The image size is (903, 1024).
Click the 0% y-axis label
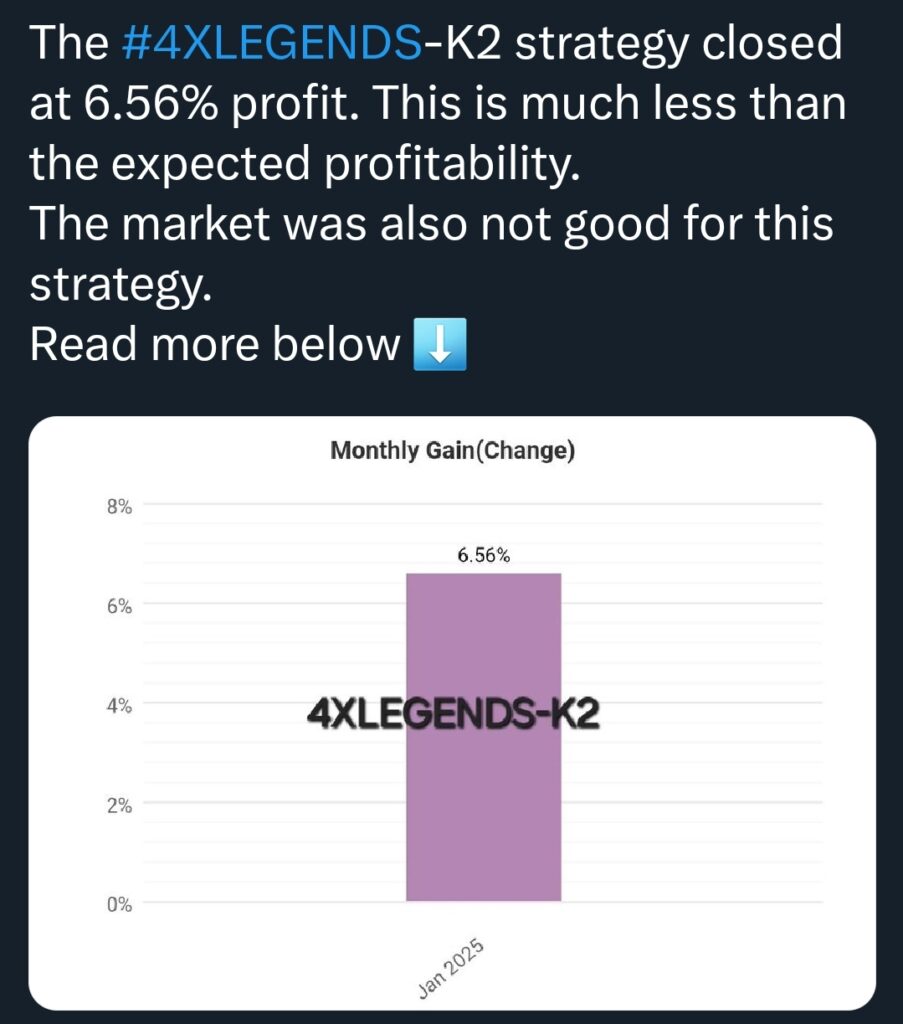[119, 904]
